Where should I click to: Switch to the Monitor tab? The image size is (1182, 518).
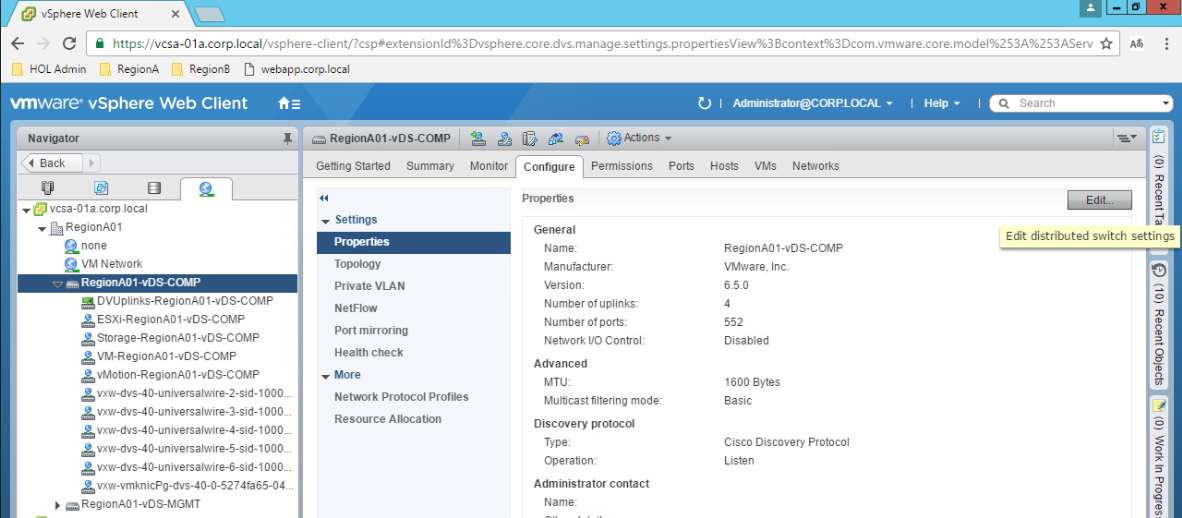tap(488, 166)
